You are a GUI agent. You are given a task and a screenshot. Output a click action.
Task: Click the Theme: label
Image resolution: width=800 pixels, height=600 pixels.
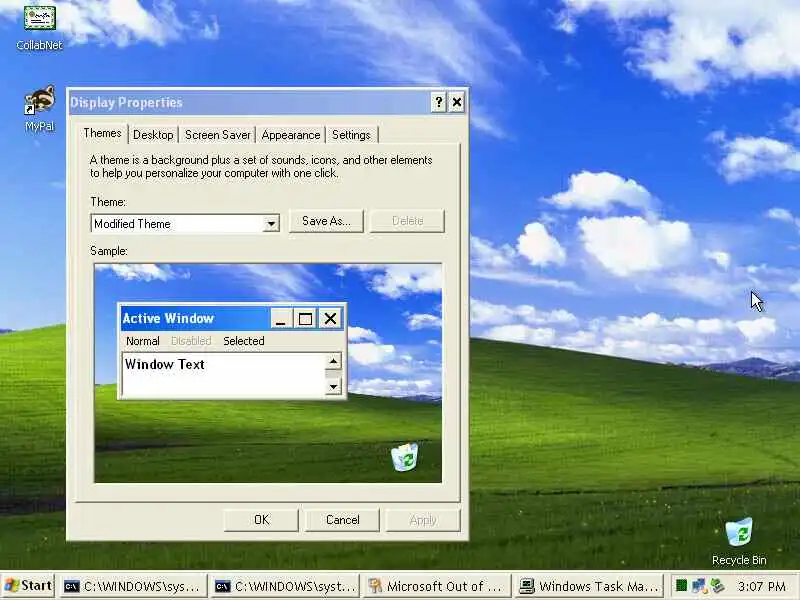[108, 202]
